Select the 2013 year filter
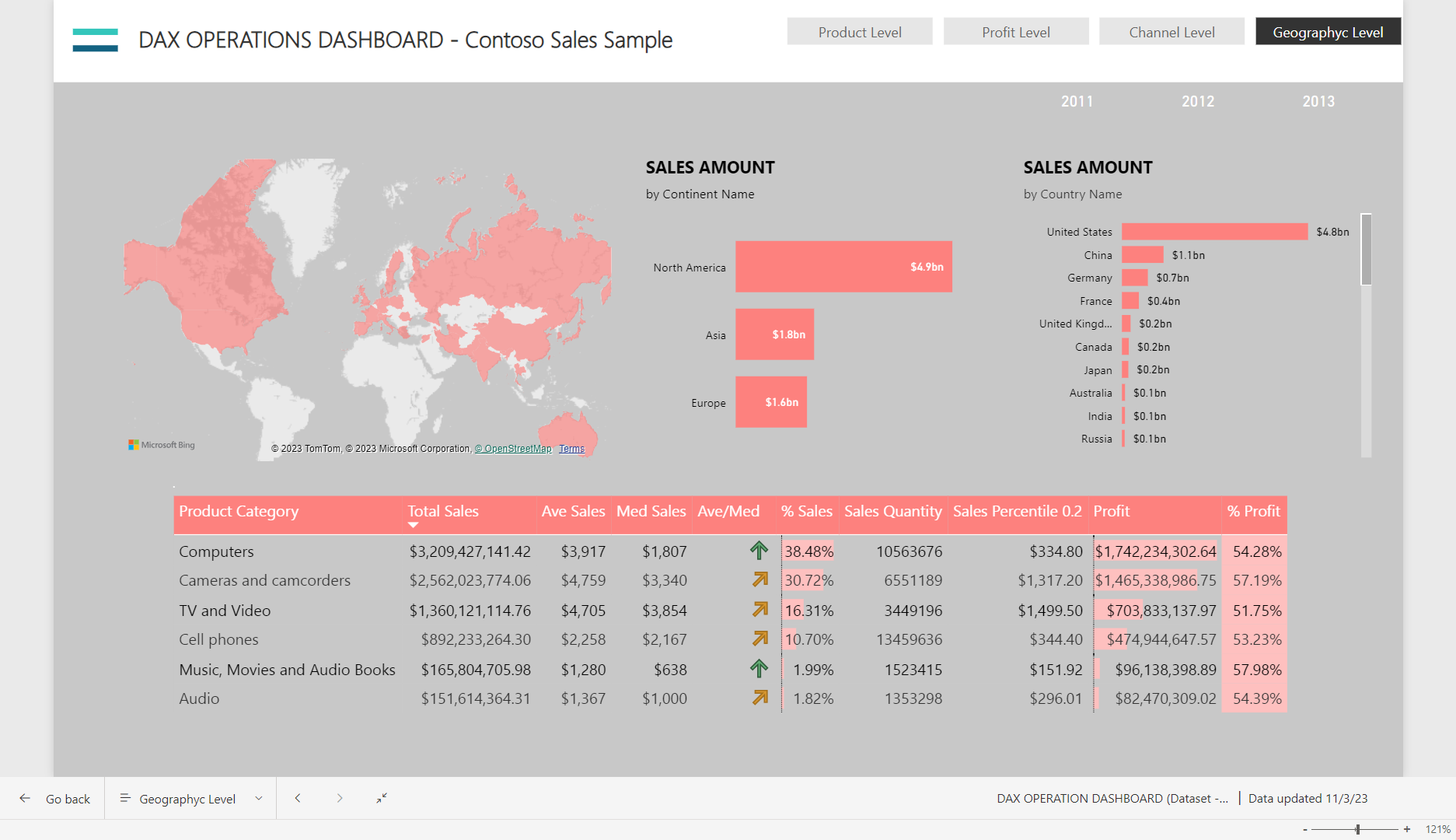1456x840 pixels. click(x=1318, y=101)
